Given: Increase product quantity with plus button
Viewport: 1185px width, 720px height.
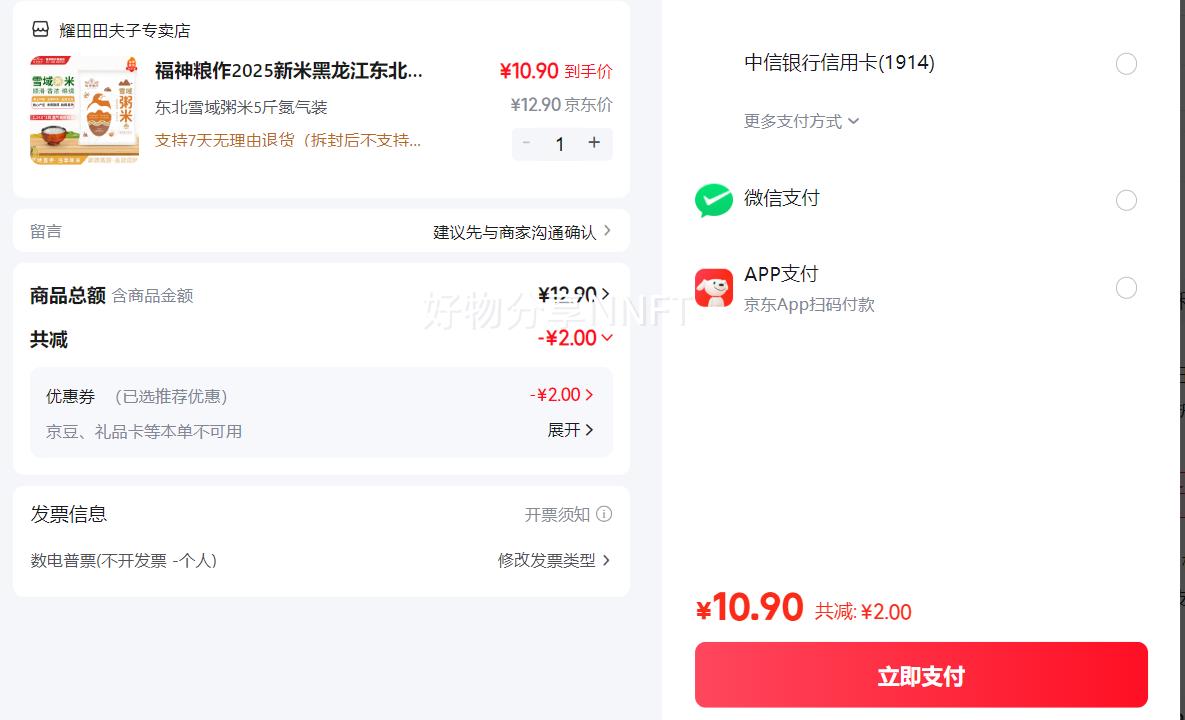Looking at the screenshot, I should (594, 143).
